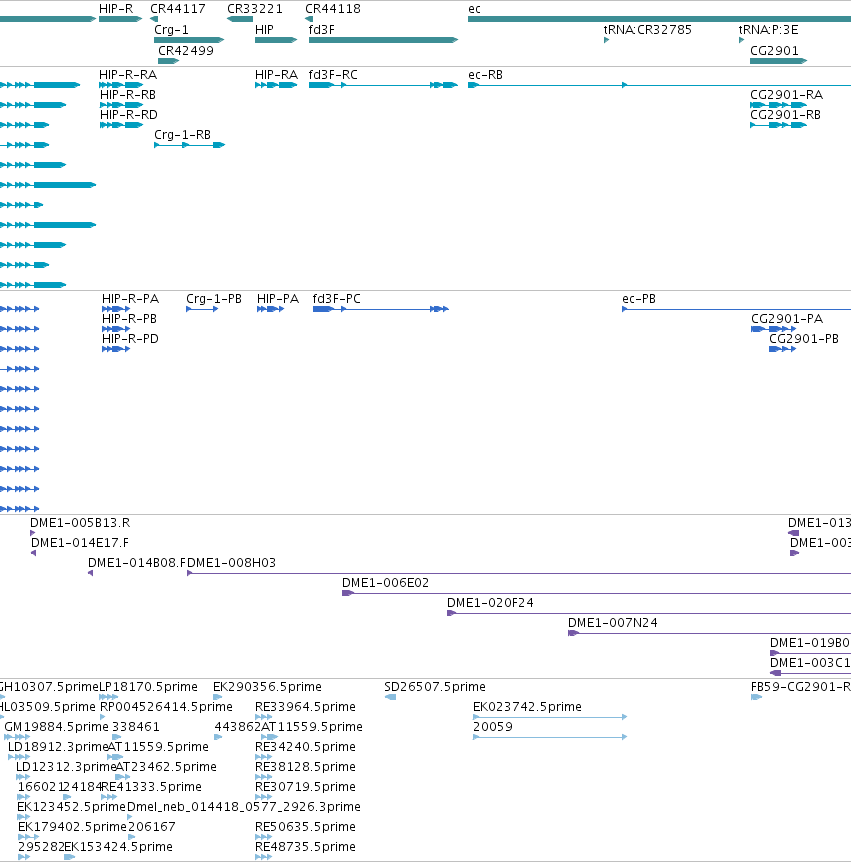This screenshot has height=862, width=851.
Task: Select the RP004526414.5prime label
Action: [167, 706]
